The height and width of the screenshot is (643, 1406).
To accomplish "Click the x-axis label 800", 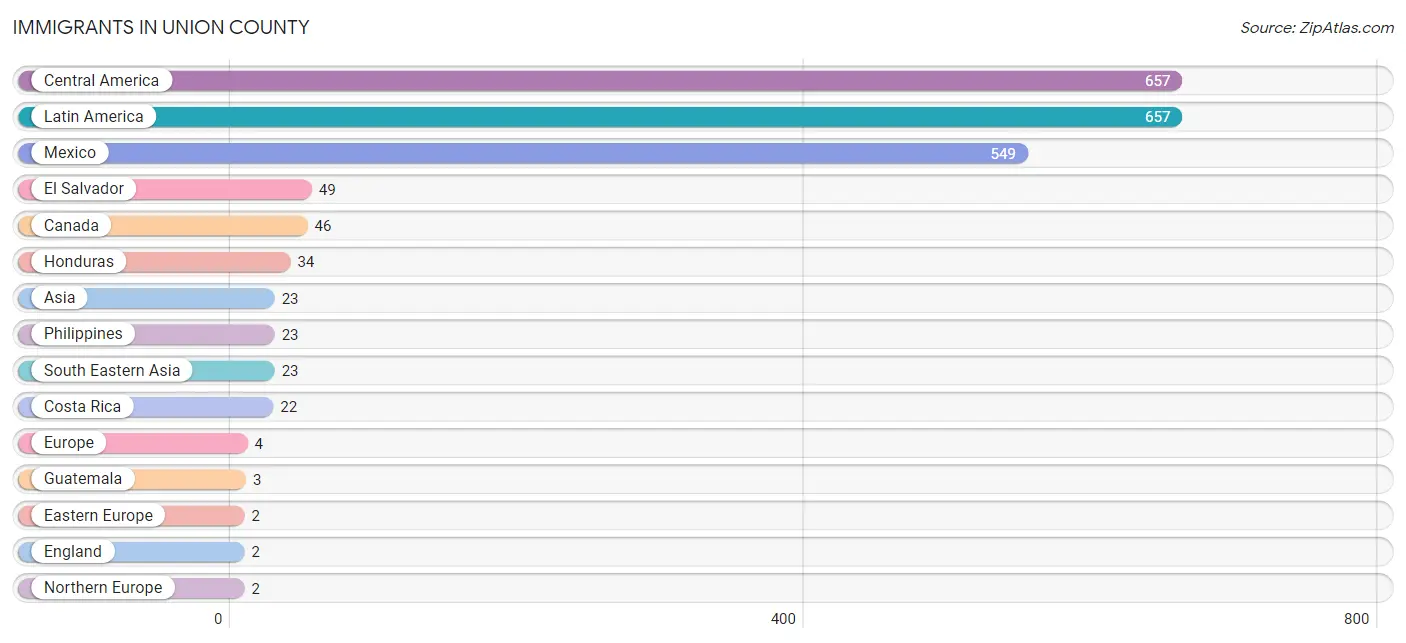I will click(1357, 619).
